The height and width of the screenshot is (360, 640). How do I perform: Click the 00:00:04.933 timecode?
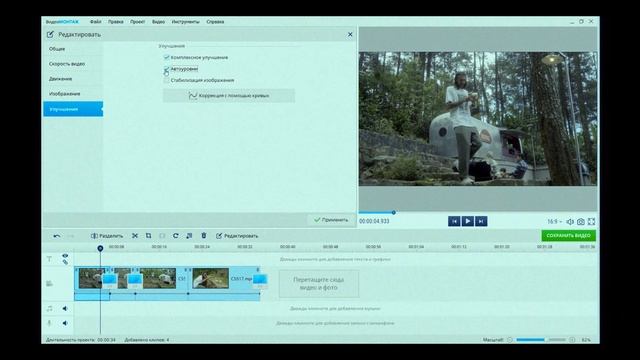(374, 221)
